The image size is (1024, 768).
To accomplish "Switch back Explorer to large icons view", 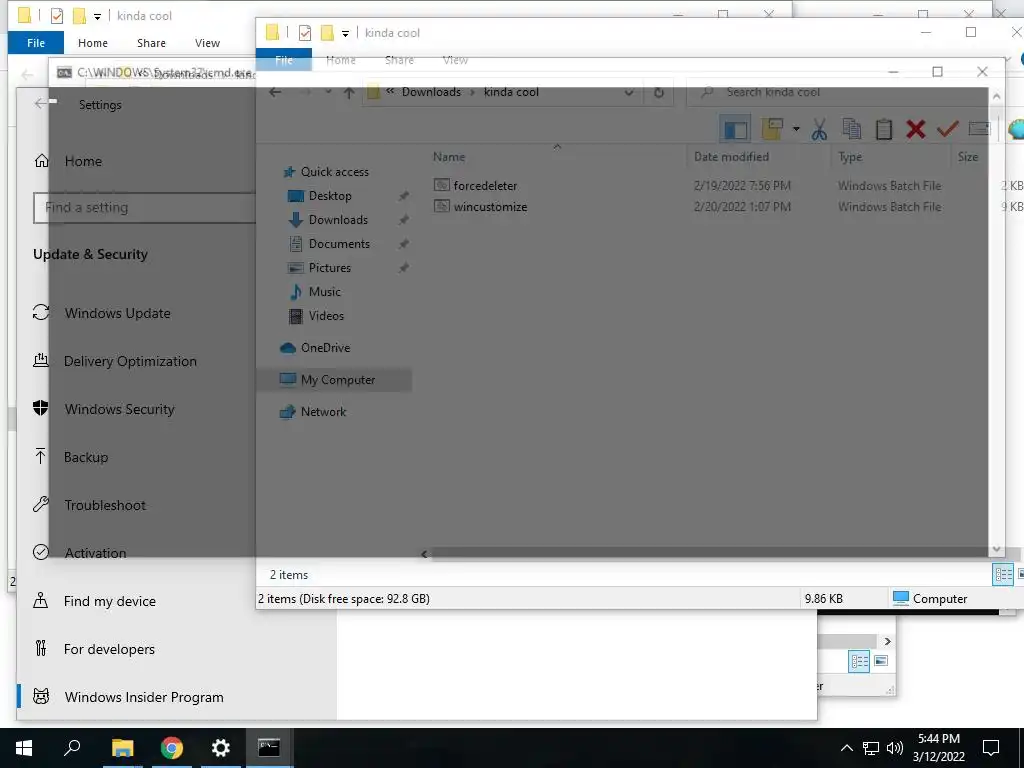I will 881,661.
